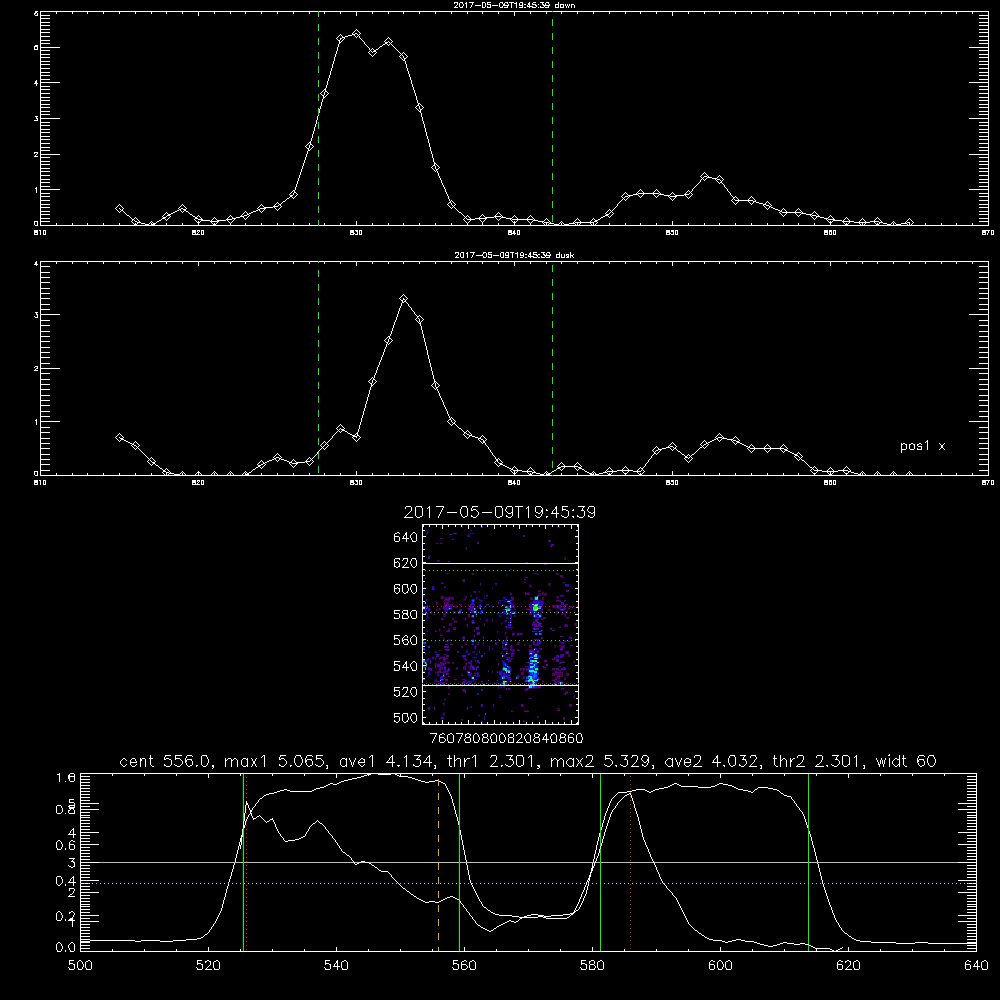The width and height of the screenshot is (1000, 1000).
Task: Click bottom plot x-axis label 580
Action: pos(592,966)
